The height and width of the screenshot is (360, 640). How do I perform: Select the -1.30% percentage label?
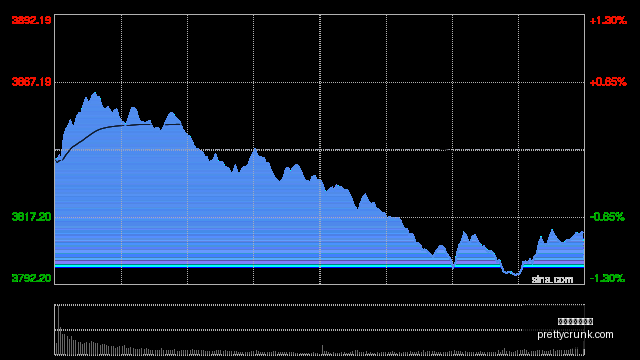coord(607,278)
